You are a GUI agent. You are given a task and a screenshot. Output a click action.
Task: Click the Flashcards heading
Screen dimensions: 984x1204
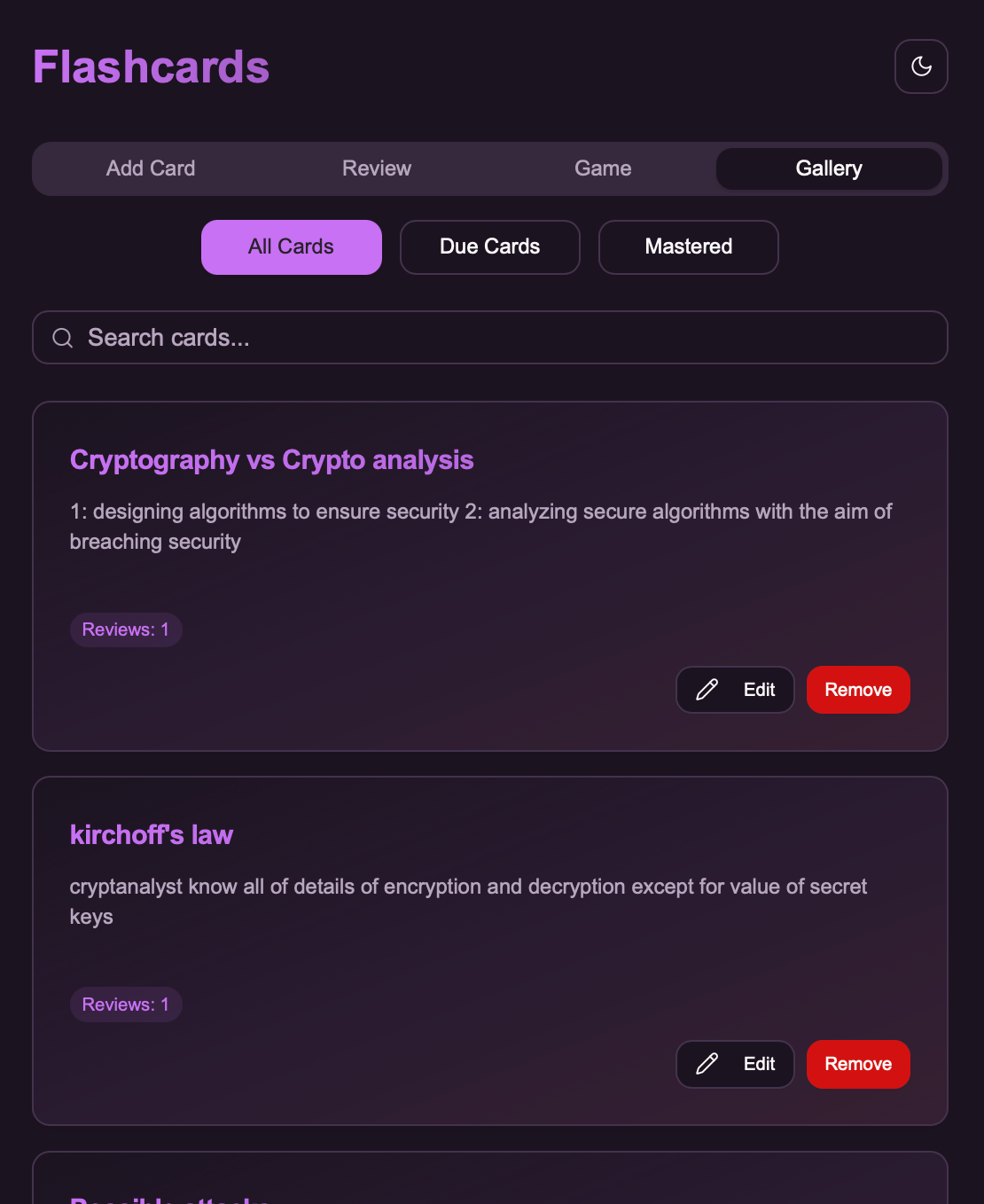[x=151, y=67]
